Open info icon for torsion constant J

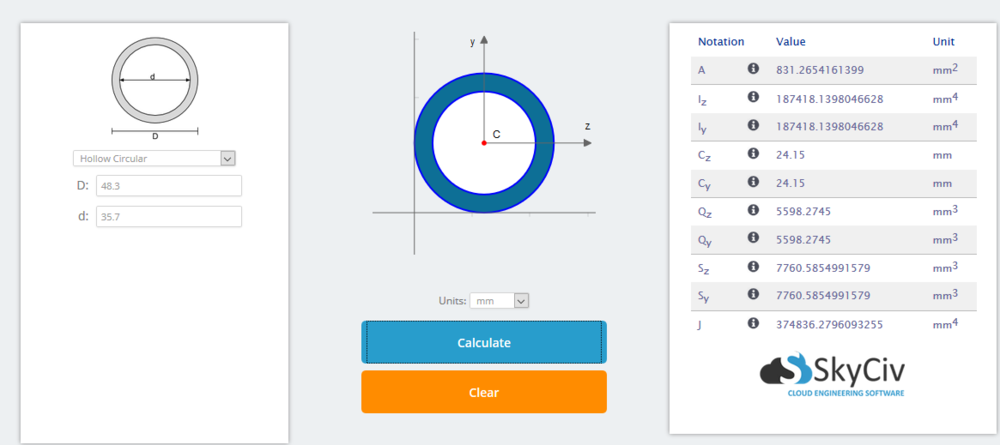pyautogui.click(x=753, y=323)
